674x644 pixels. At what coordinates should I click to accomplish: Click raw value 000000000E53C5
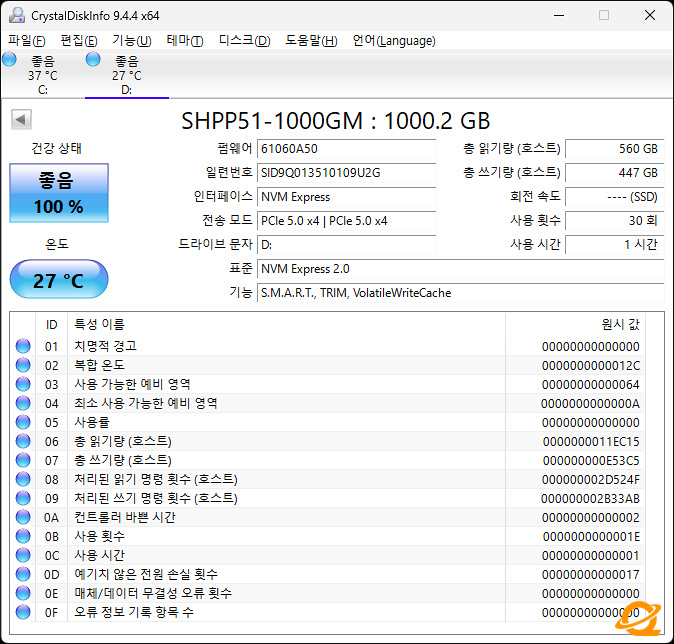tap(591, 461)
